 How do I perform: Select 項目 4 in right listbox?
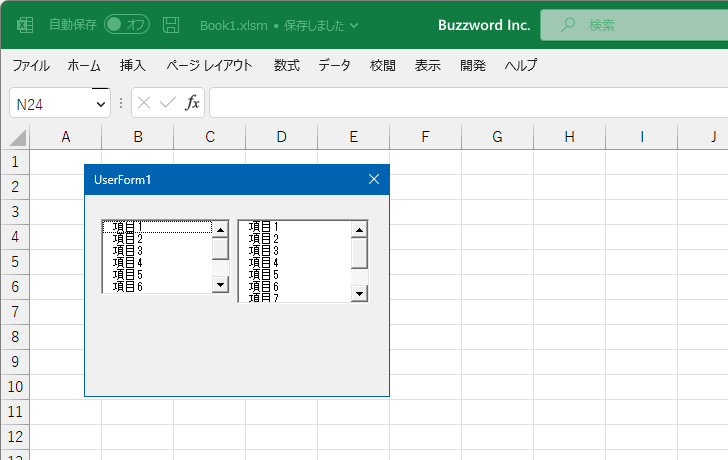coord(295,263)
